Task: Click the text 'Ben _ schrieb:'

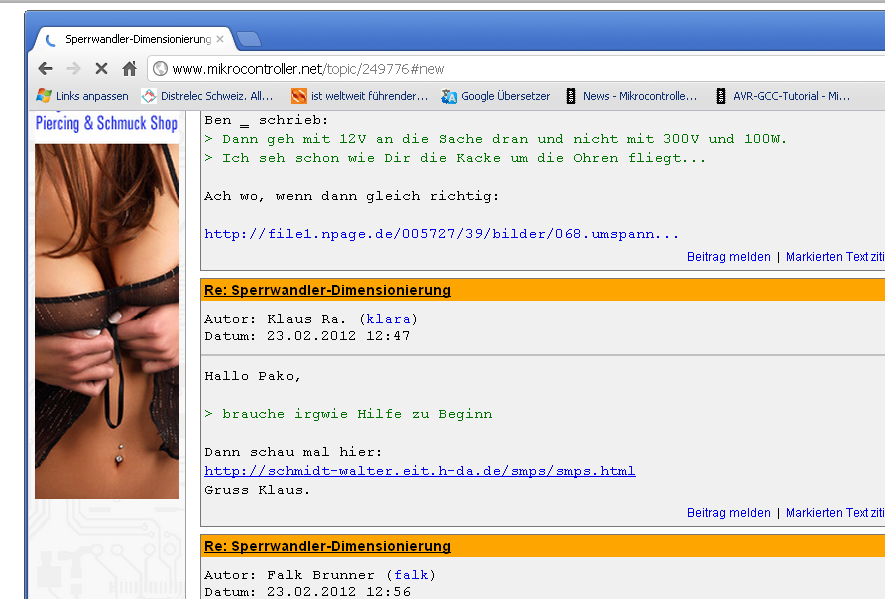Action: coord(266,120)
